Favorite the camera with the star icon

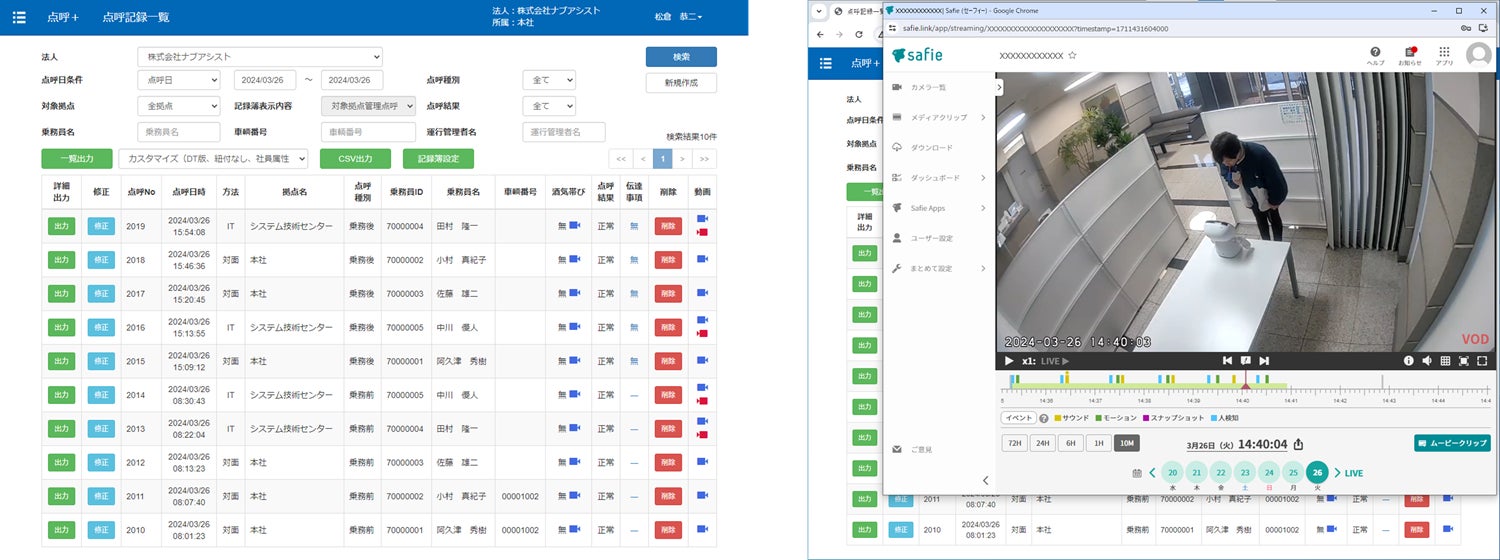(1072, 56)
